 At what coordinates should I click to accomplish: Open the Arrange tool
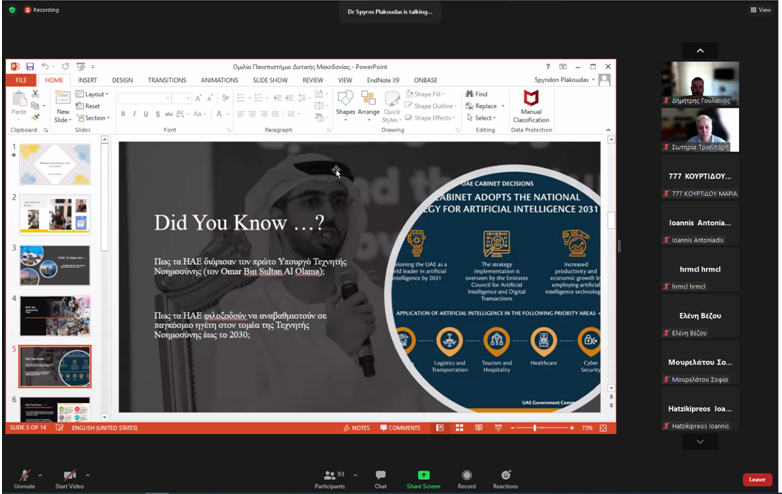(369, 106)
